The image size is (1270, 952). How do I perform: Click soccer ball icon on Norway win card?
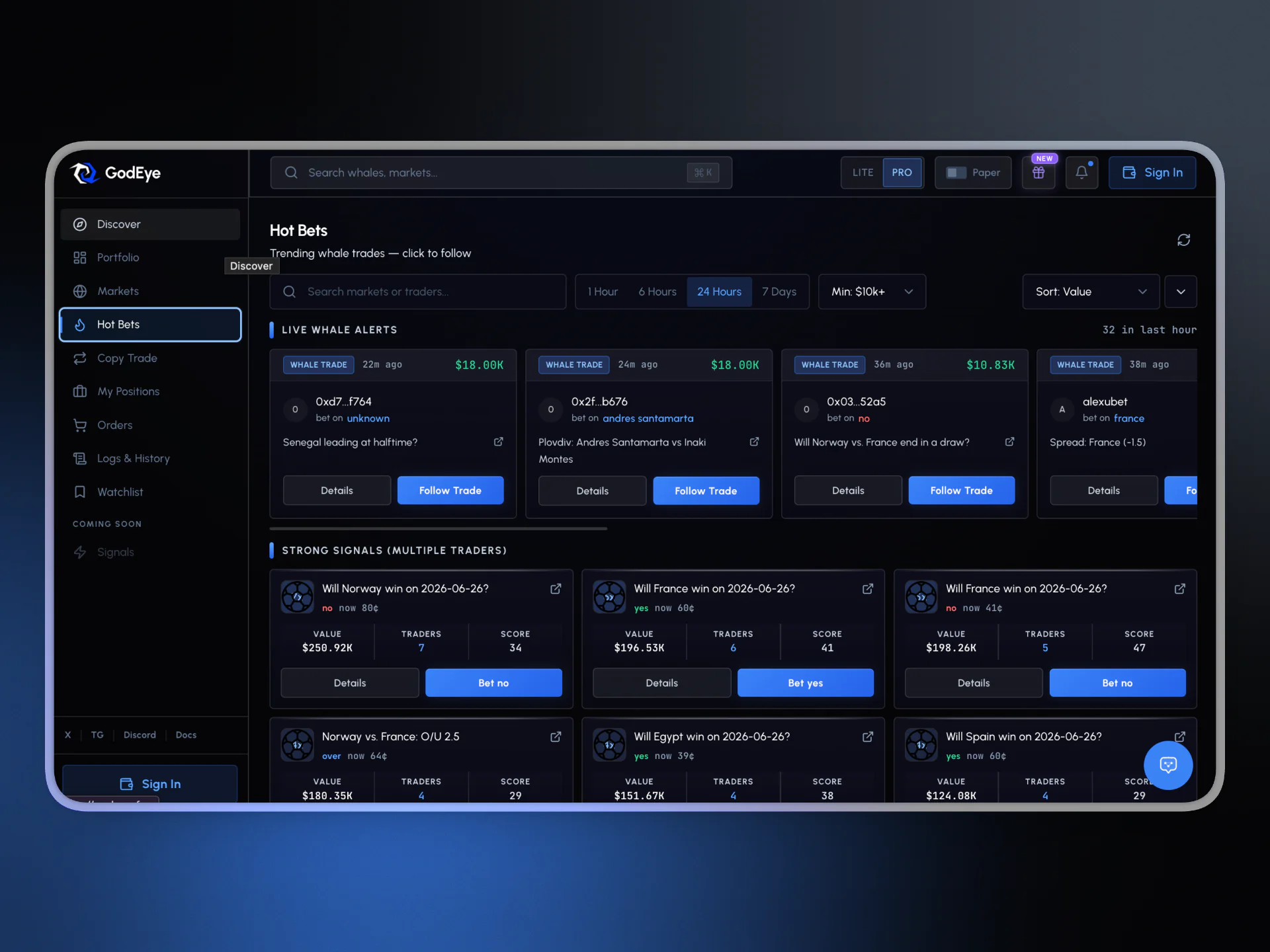[x=298, y=597]
